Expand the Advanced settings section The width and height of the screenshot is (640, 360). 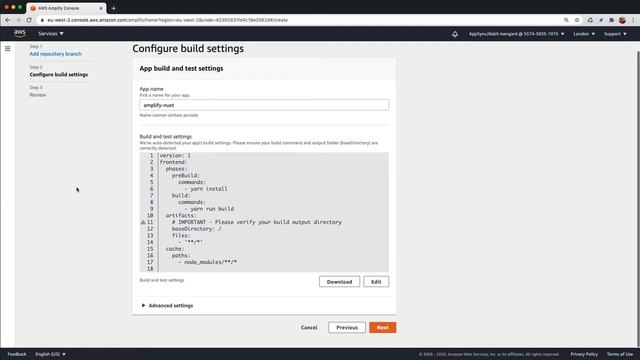coord(167,305)
